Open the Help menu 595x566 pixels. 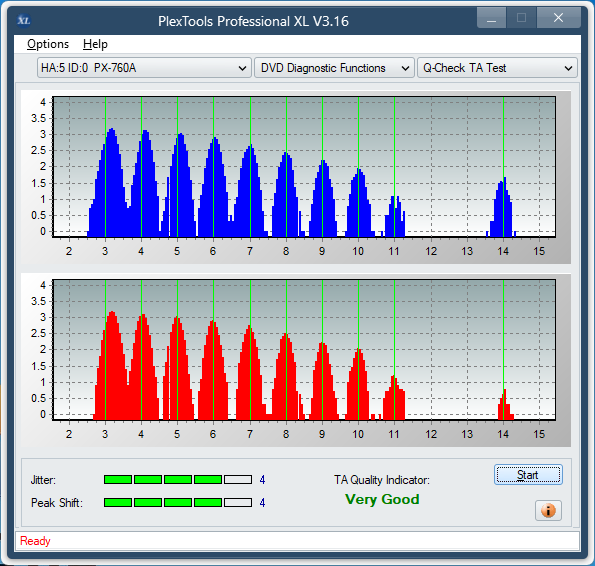(95, 44)
